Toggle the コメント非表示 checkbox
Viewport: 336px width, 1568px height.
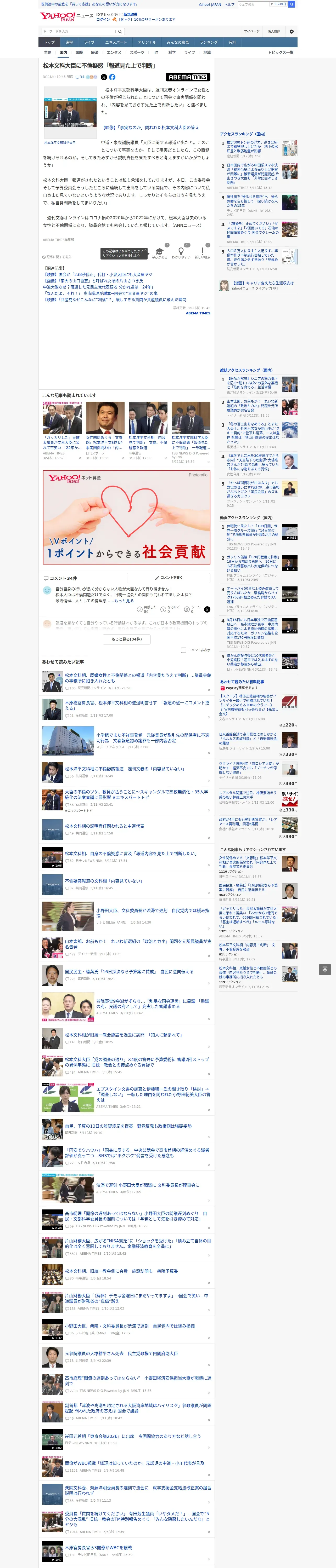183,650
